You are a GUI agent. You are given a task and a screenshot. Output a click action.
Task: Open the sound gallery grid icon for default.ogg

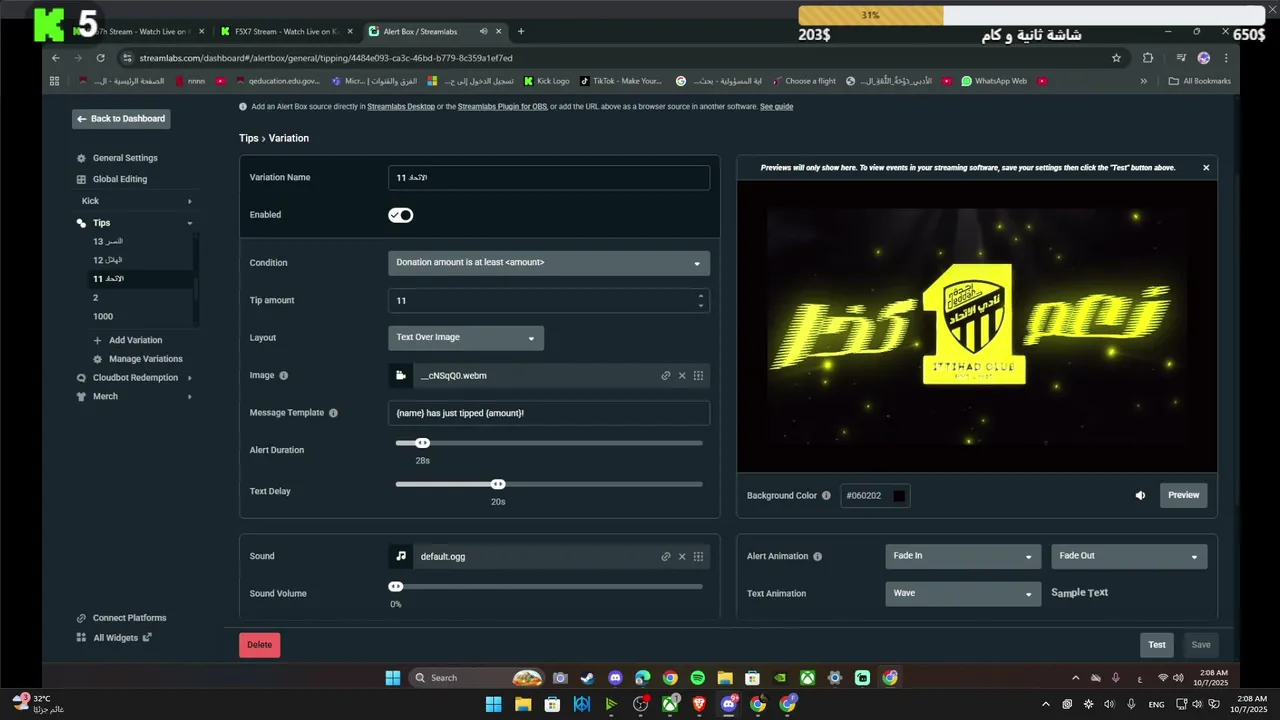[x=698, y=557]
